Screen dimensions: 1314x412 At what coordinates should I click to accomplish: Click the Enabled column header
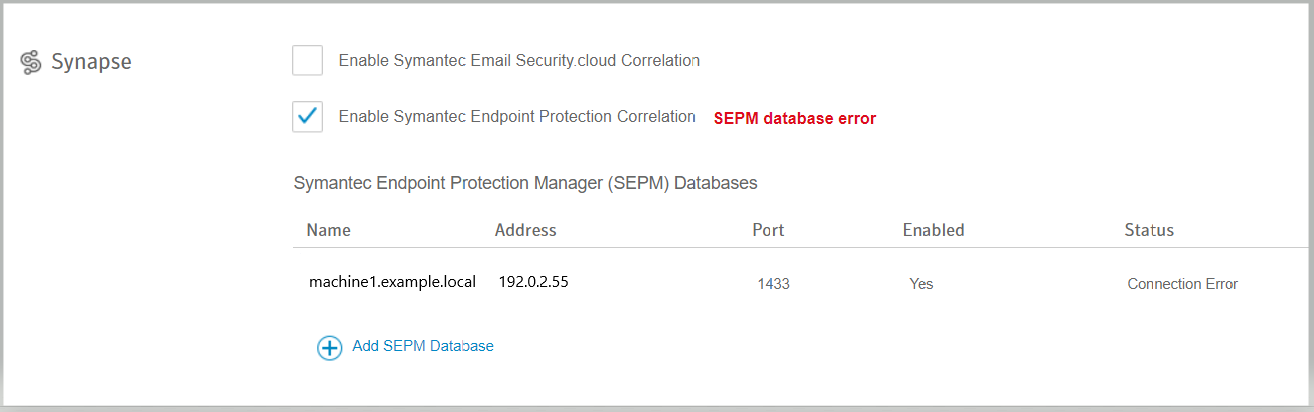(933, 230)
